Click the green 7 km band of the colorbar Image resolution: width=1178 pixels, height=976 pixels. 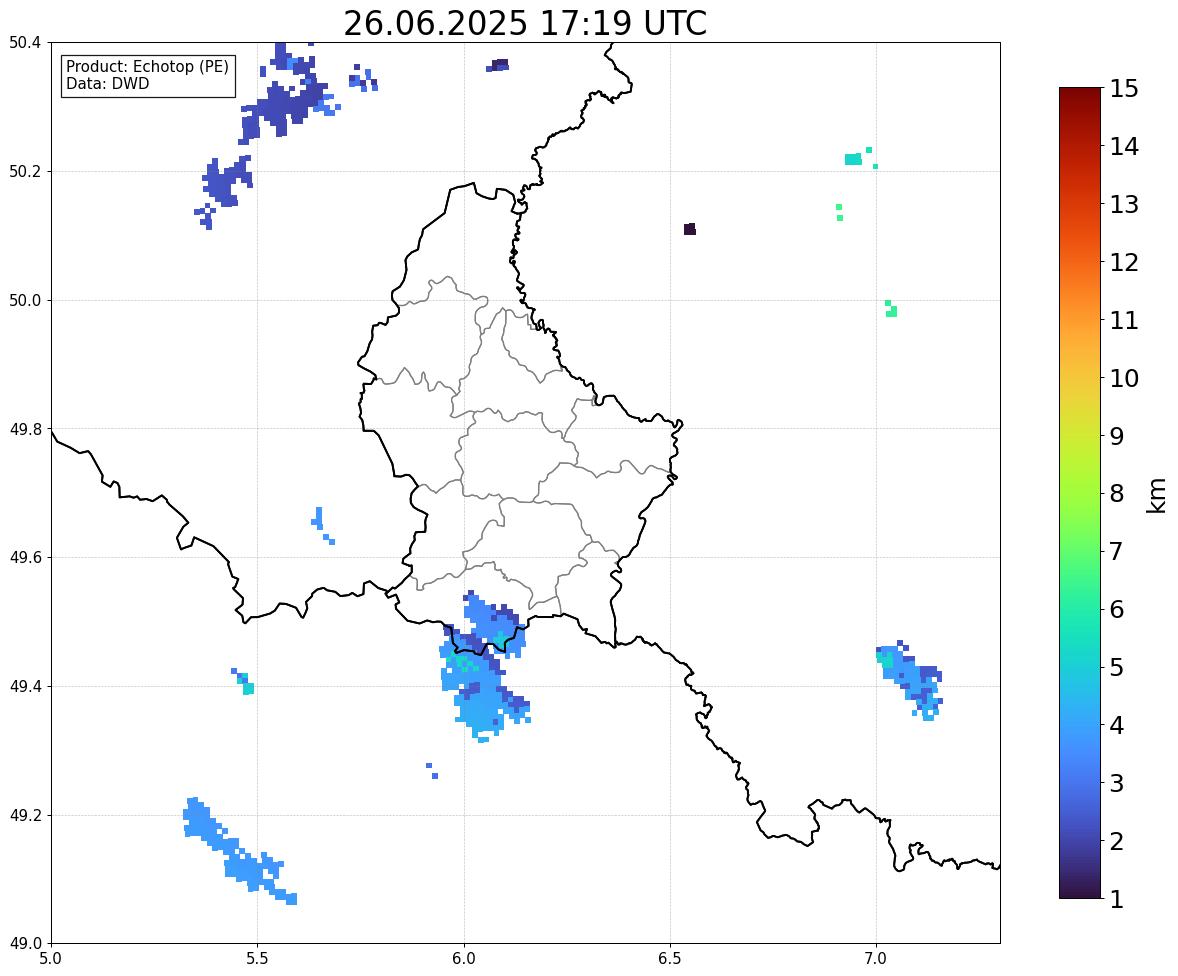click(x=1080, y=551)
